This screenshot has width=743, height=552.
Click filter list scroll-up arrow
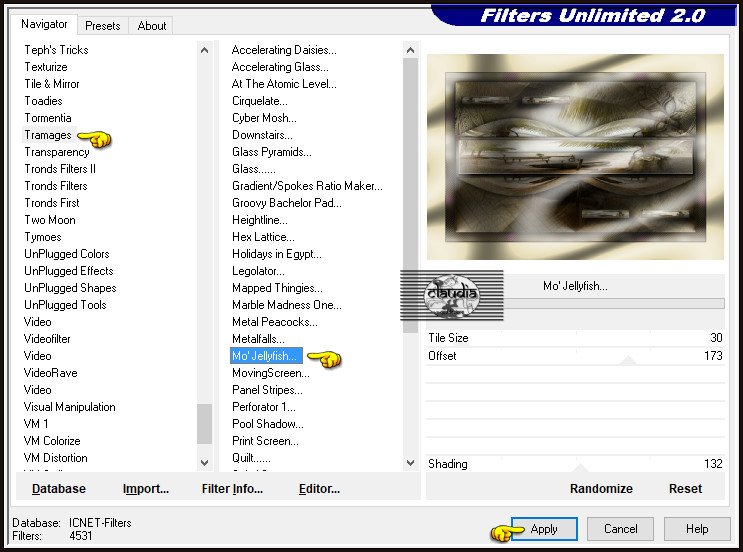tap(410, 50)
